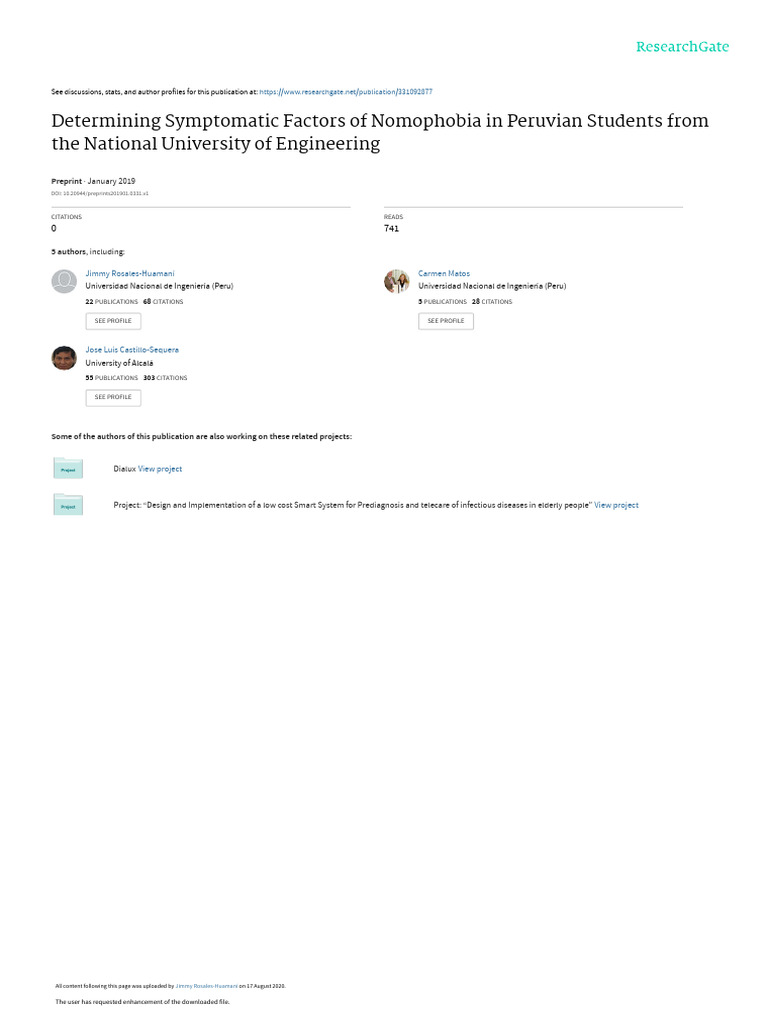Viewport: 768px width, 1024px height.
Task: Click the ResearchGate logo
Action: (682, 46)
